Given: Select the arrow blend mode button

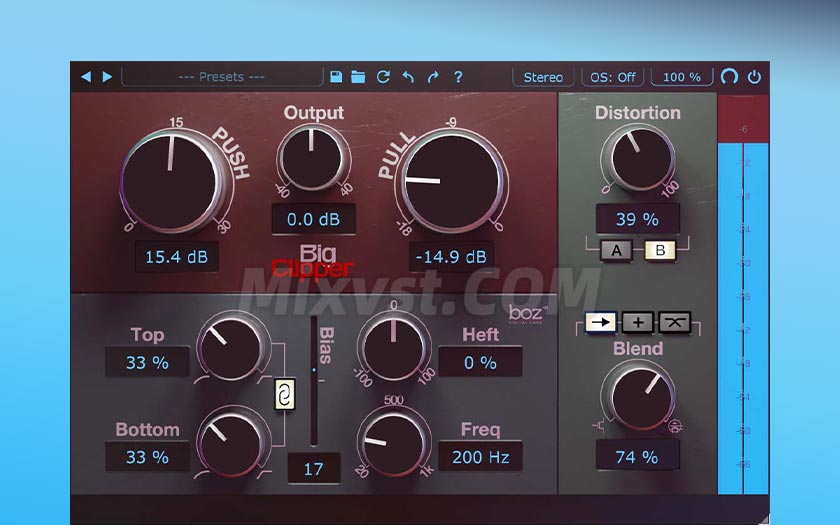Looking at the screenshot, I should [x=602, y=322].
